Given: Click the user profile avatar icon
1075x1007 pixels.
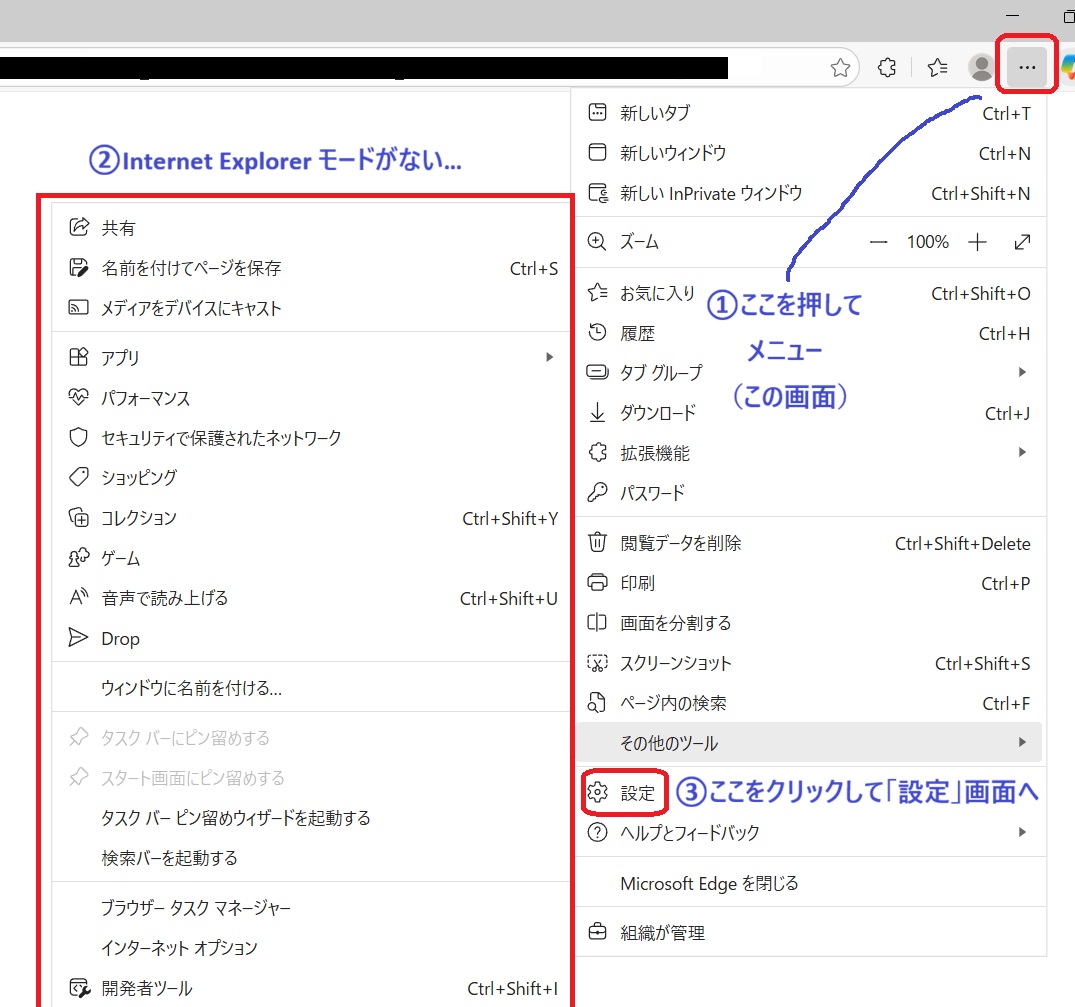Looking at the screenshot, I should (x=982, y=68).
